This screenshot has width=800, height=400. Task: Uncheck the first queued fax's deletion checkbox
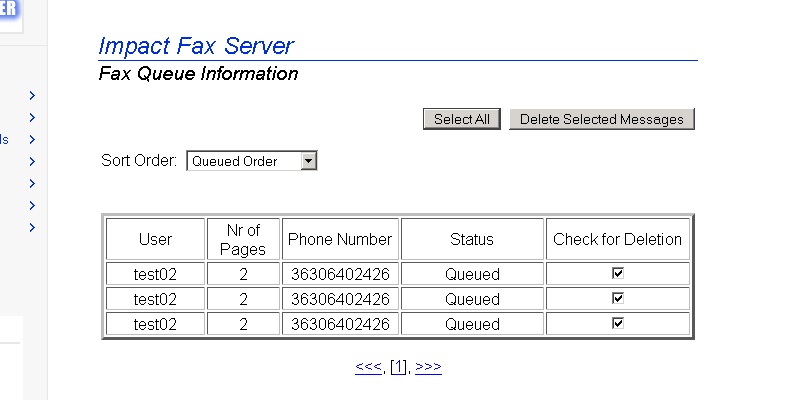(618, 272)
